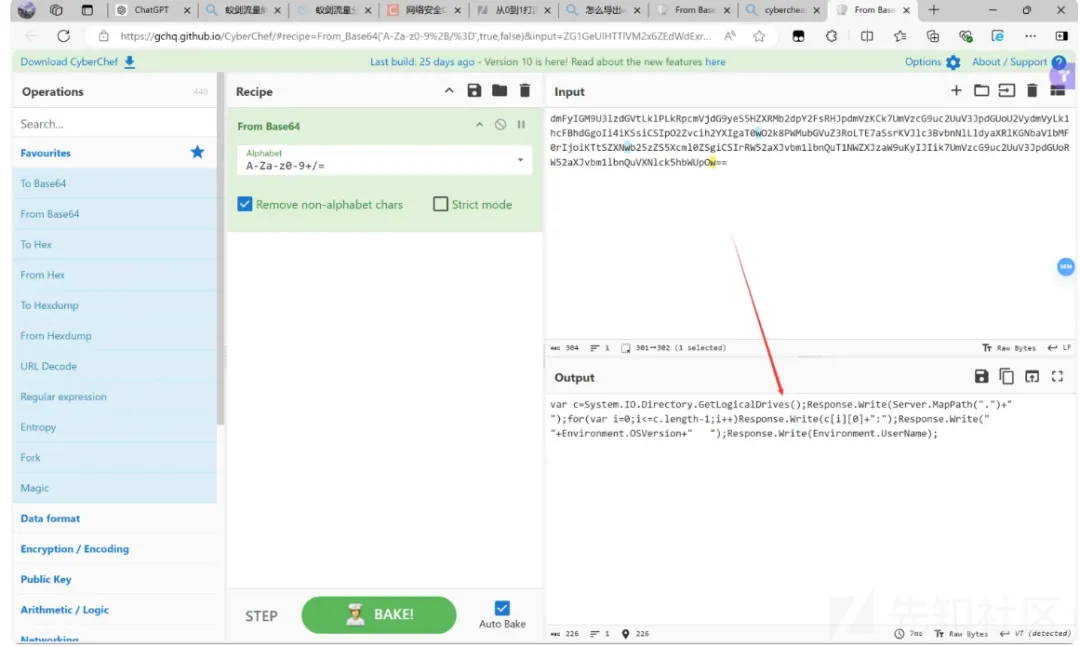
Task: Reset pane layout icon
Action: click(1057, 90)
